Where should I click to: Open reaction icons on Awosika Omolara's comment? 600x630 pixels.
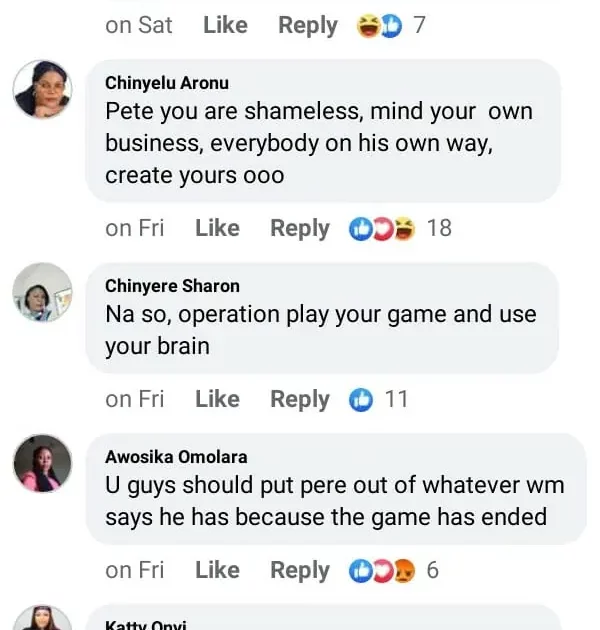click(380, 571)
